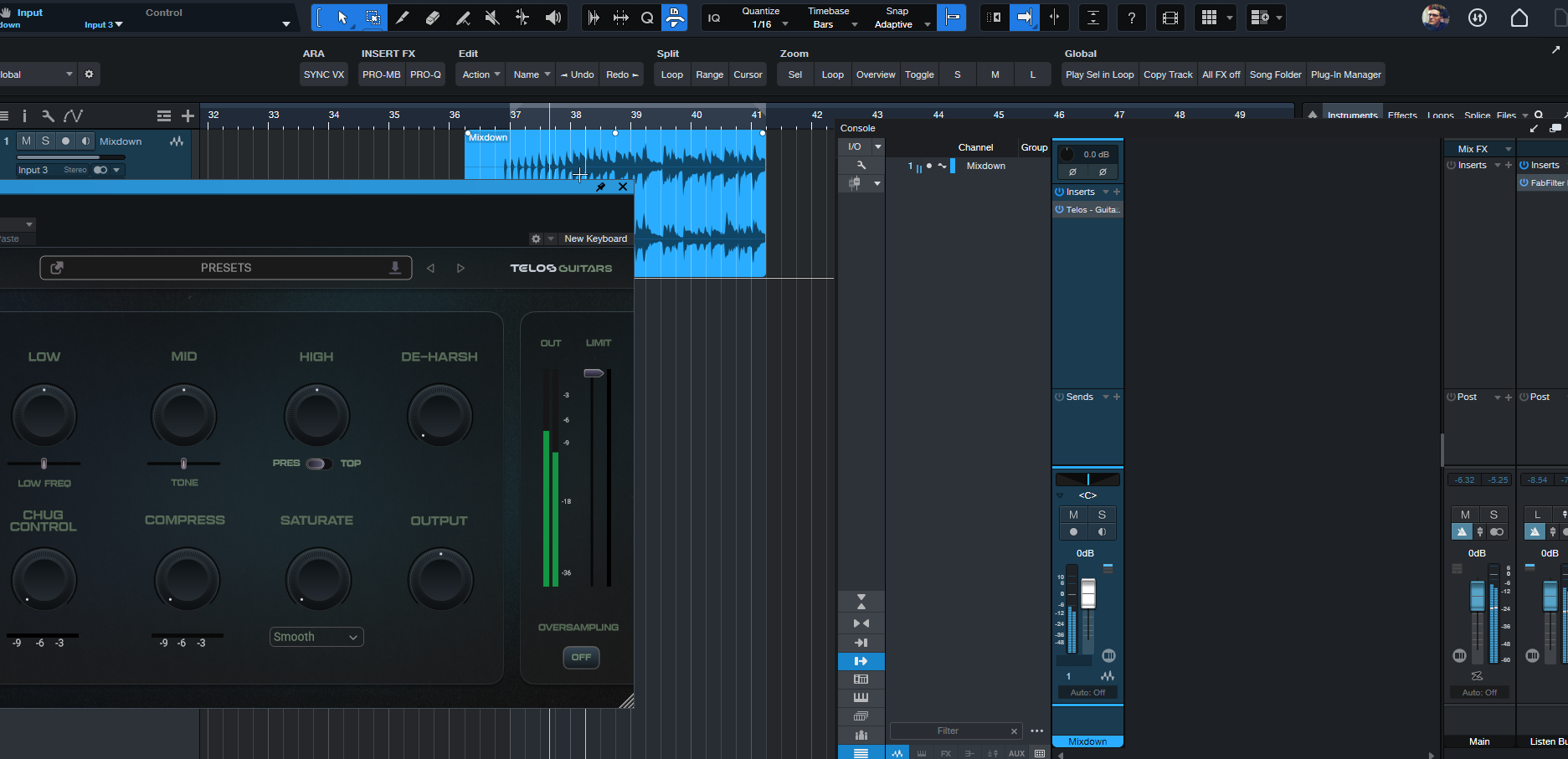Show automation curve icon in track header

(x=74, y=115)
